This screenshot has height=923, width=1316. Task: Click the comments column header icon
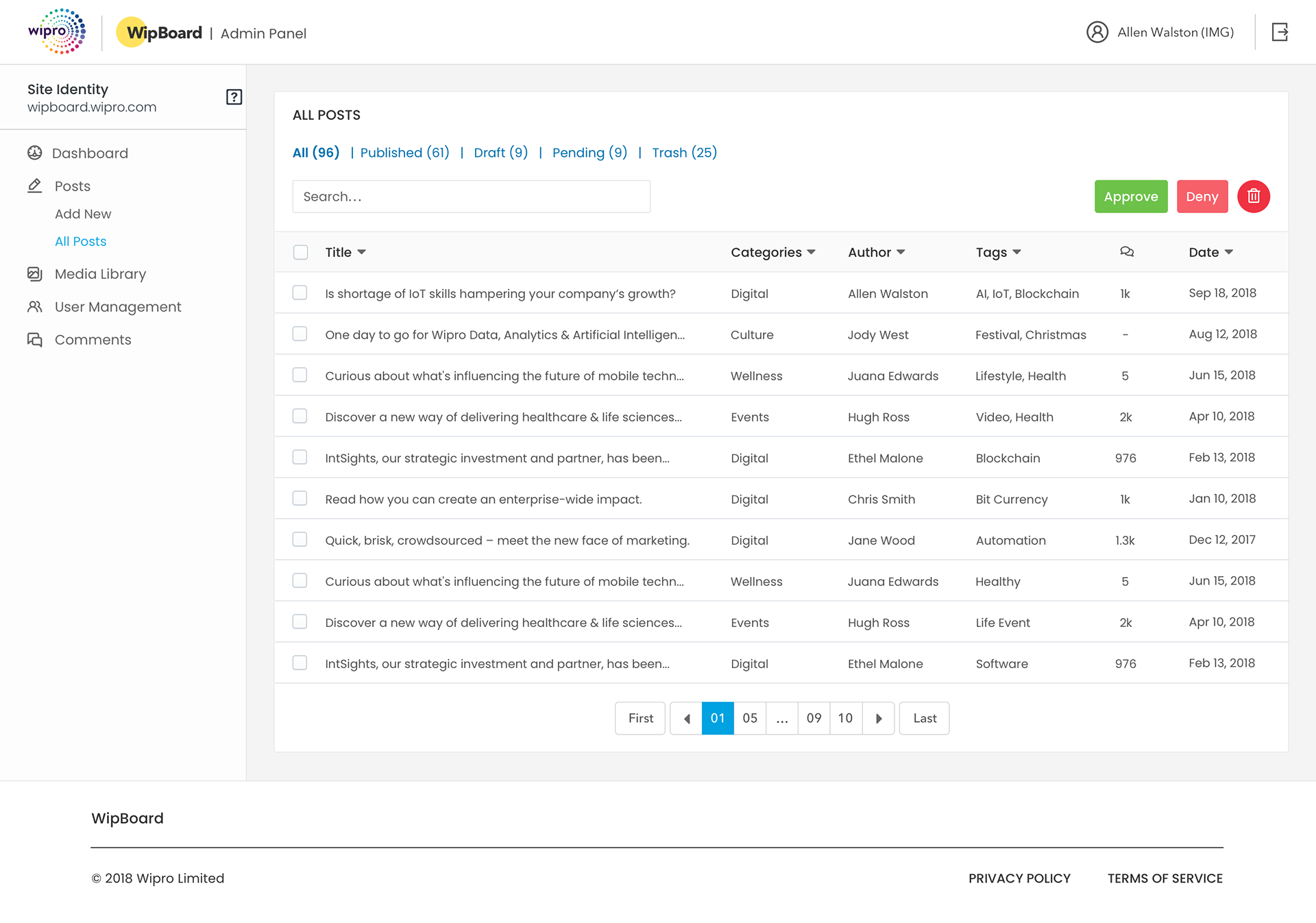[x=1126, y=252]
